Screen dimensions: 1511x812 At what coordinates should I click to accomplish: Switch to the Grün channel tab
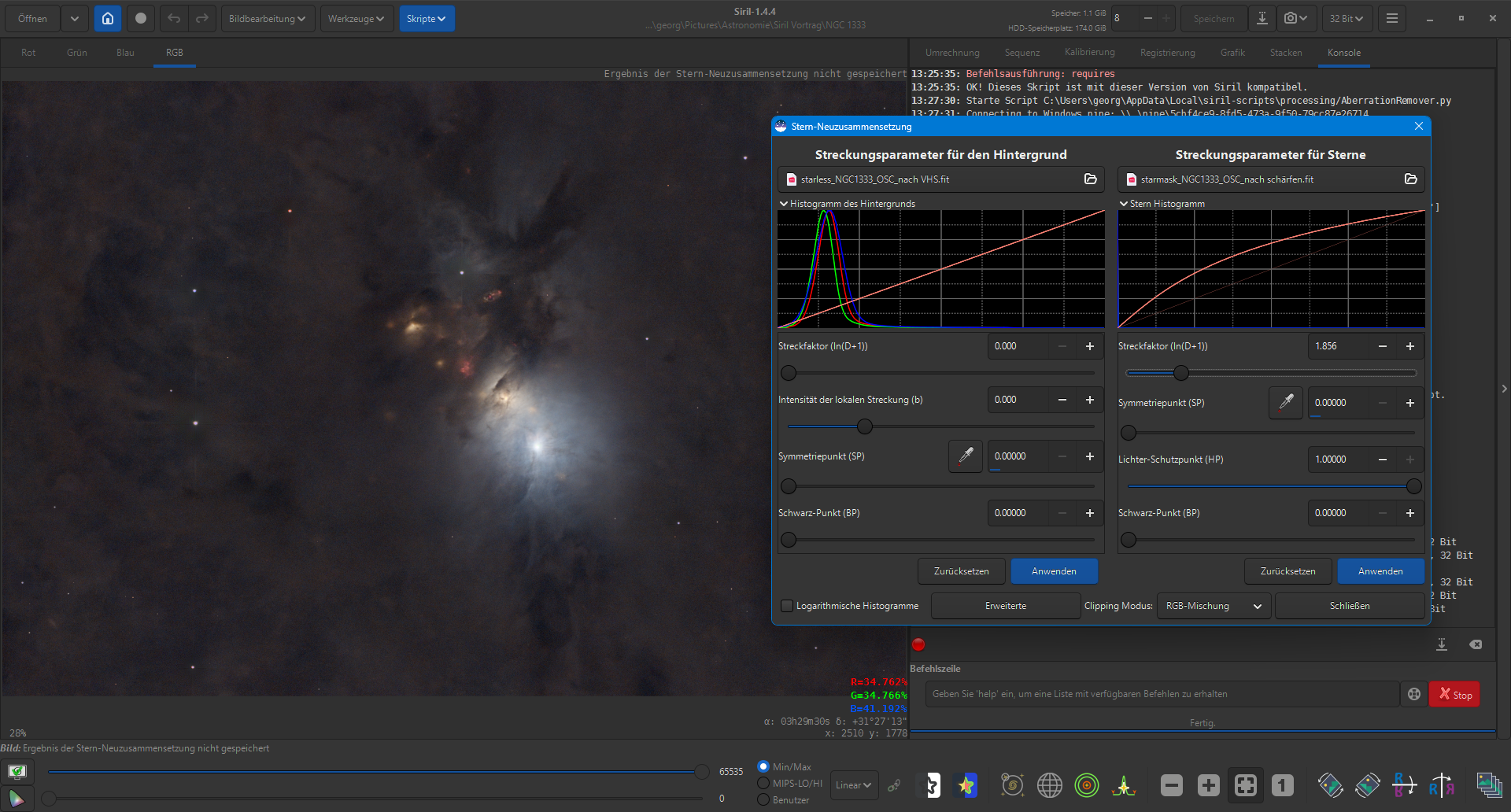[77, 53]
